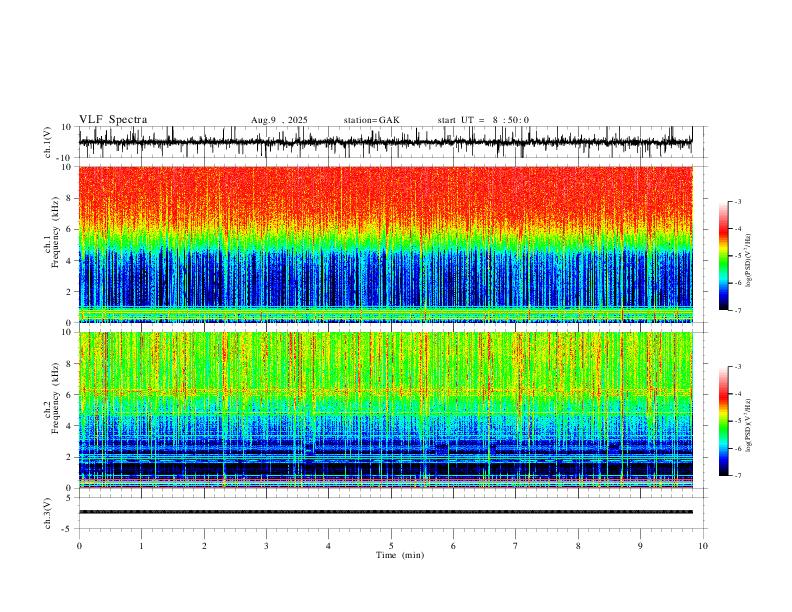The image size is (792, 612).
Task: Select the "start UT = 8 : 50: 0" text
Action: (483, 120)
